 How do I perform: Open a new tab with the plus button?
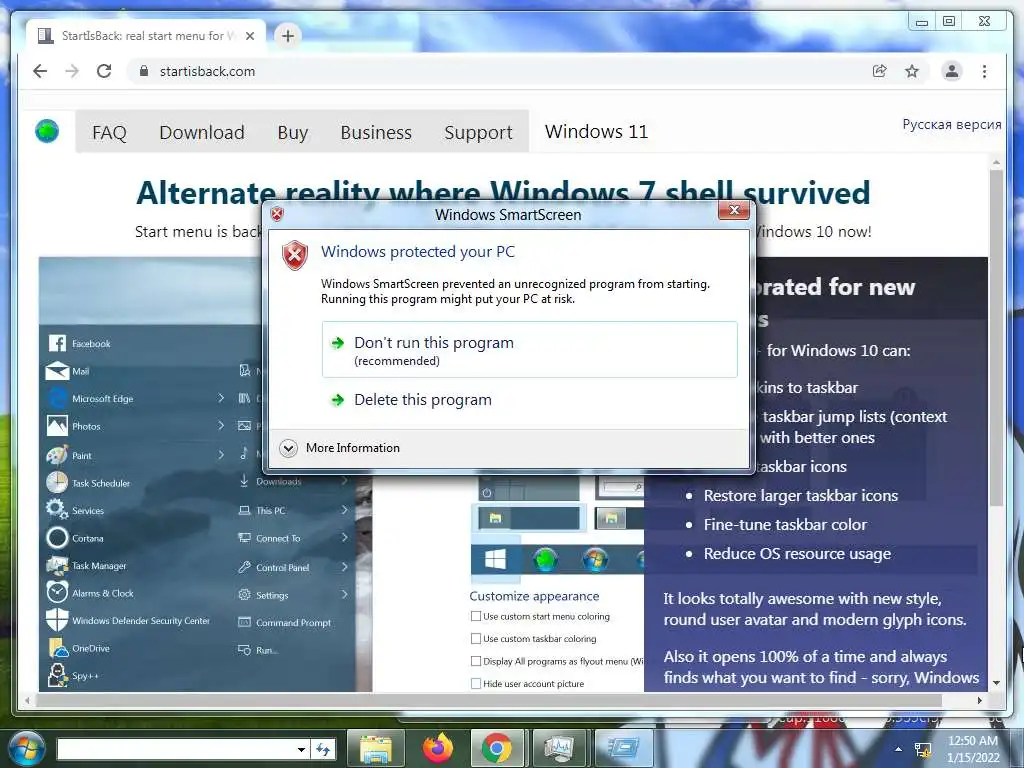(287, 36)
